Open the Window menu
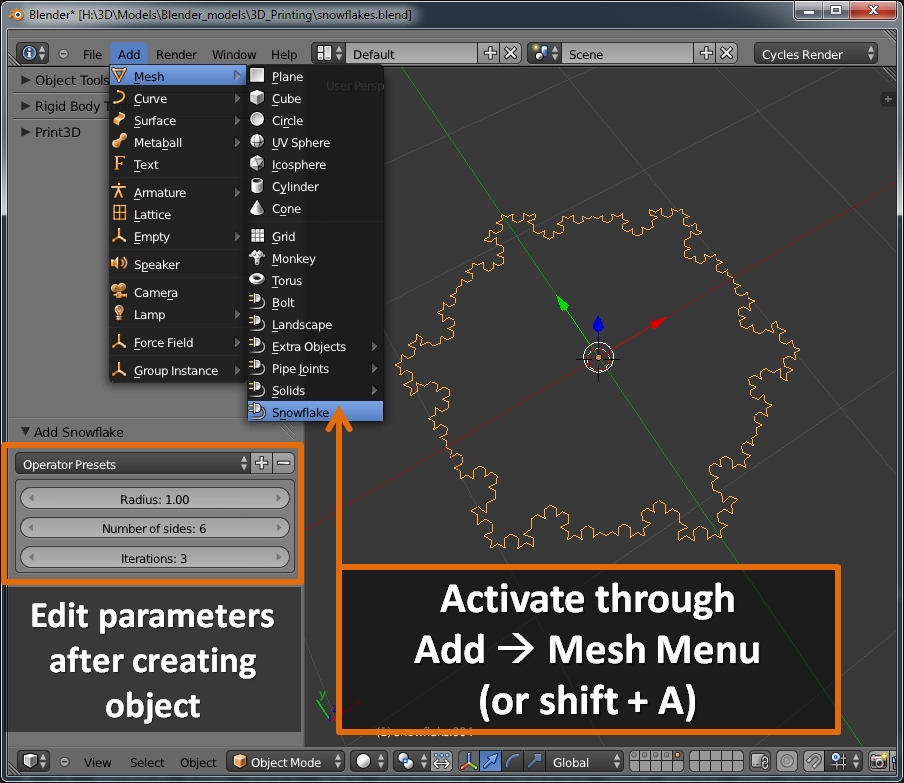Image resolution: width=904 pixels, height=783 pixels. pyautogui.click(x=233, y=54)
